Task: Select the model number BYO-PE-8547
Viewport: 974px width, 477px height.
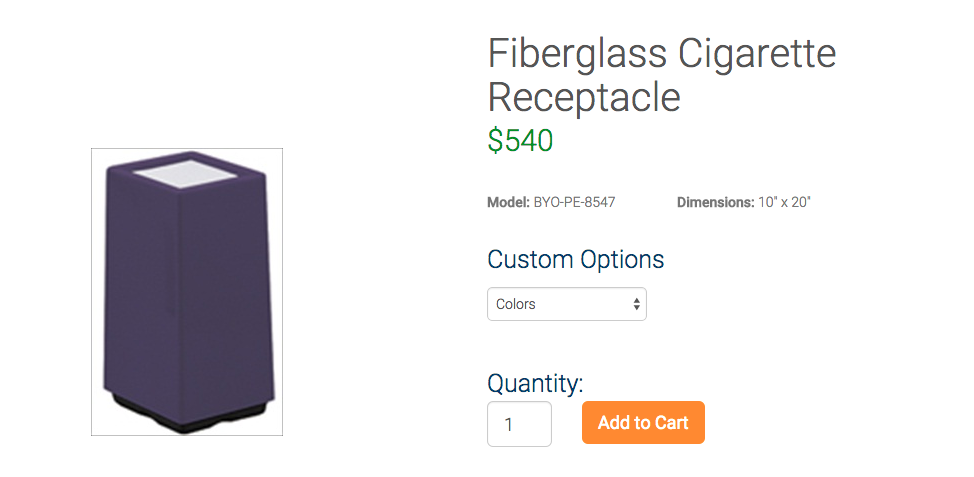Action: 575,202
